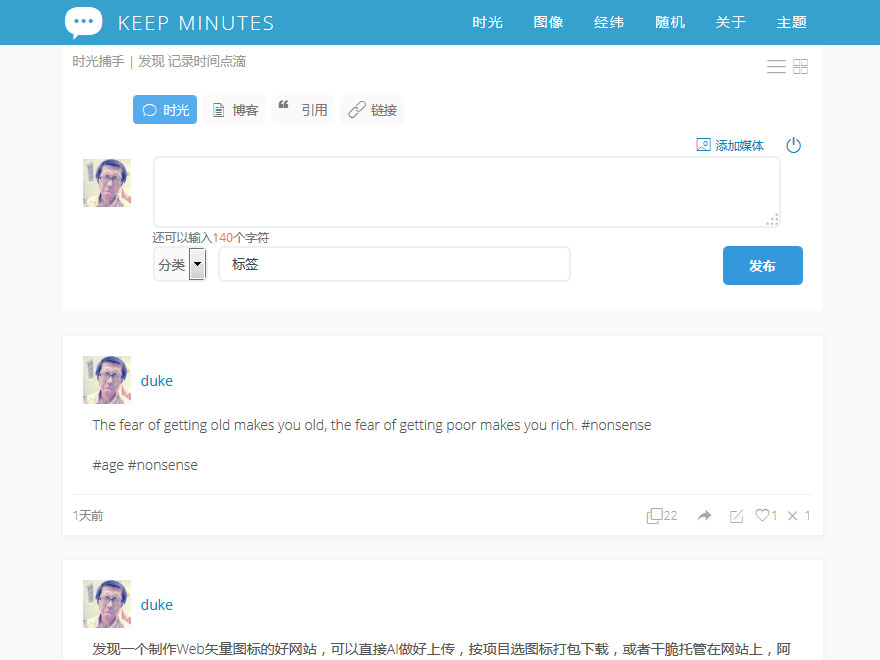Open duke's profile from first post username
Viewport: 880px width, 660px height.
(157, 381)
